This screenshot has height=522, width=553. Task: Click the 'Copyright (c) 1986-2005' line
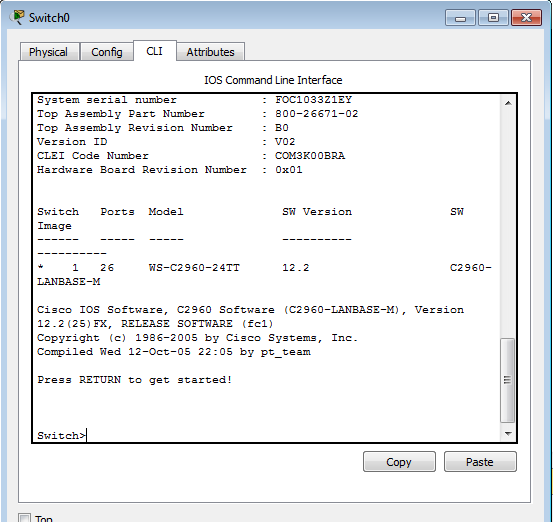click(x=197, y=338)
